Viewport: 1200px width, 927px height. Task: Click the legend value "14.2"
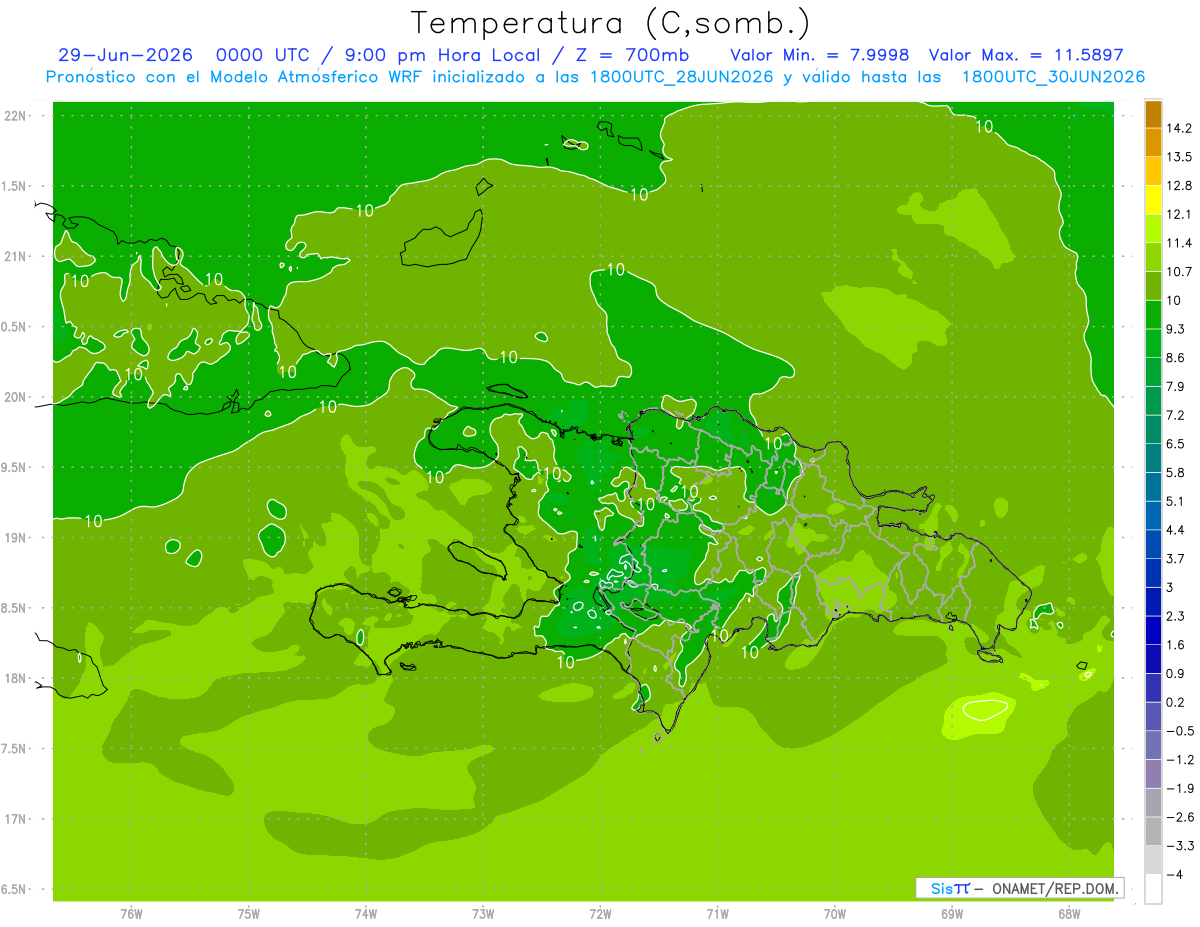point(1178,128)
